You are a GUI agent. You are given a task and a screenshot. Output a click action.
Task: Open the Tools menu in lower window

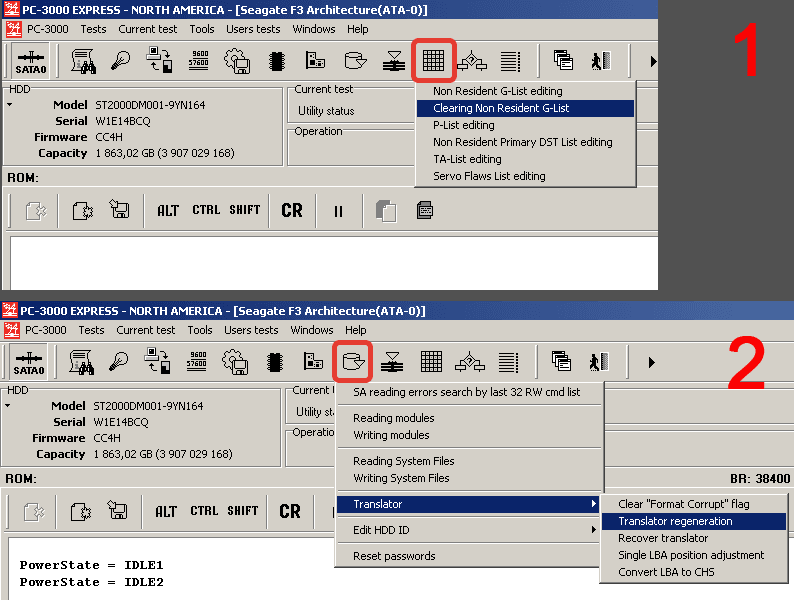tap(200, 330)
